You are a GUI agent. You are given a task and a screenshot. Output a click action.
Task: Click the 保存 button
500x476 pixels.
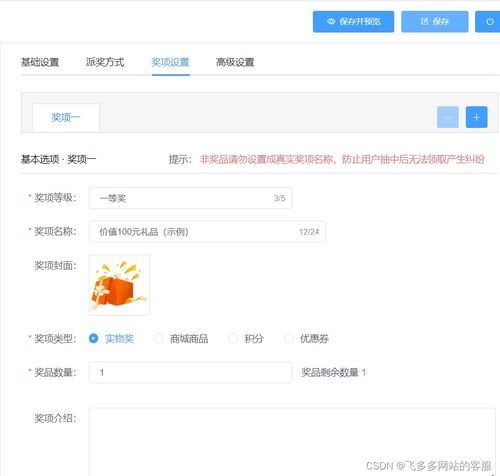(435, 22)
